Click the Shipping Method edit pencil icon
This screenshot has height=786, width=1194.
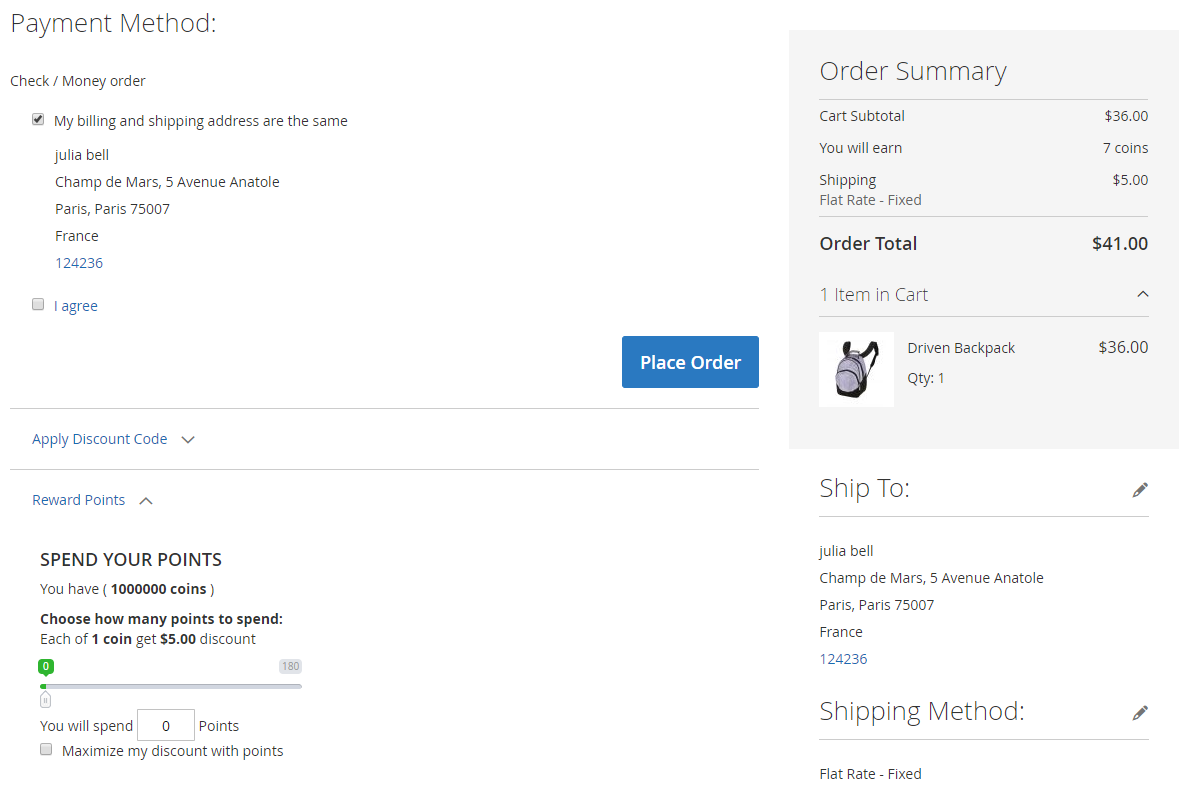pos(1140,713)
